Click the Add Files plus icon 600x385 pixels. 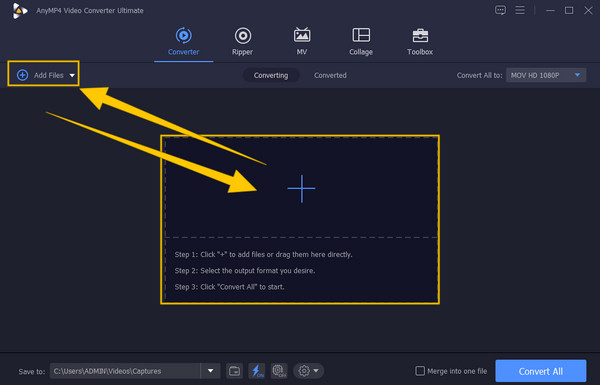click(x=23, y=75)
